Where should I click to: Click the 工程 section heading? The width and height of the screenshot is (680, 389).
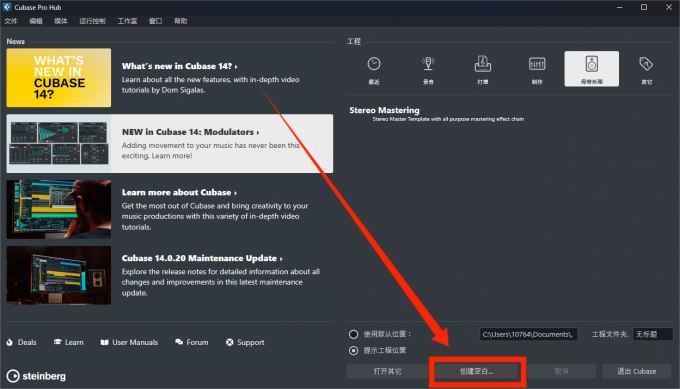[353, 42]
